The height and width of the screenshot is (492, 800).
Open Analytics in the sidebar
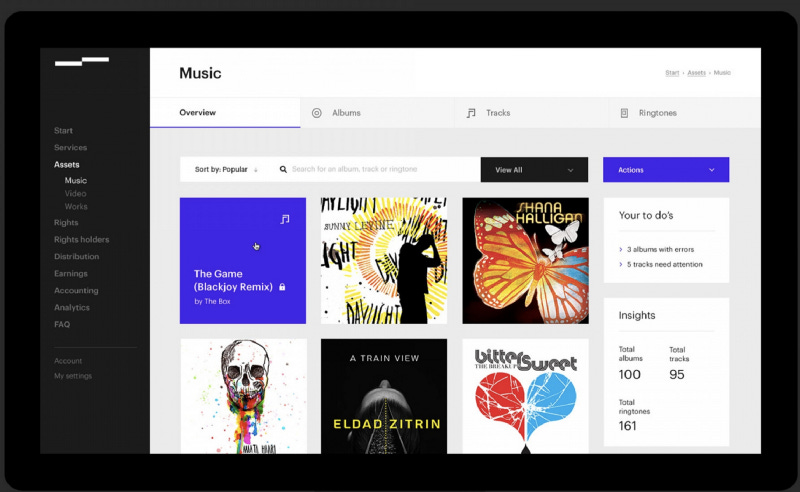72,307
